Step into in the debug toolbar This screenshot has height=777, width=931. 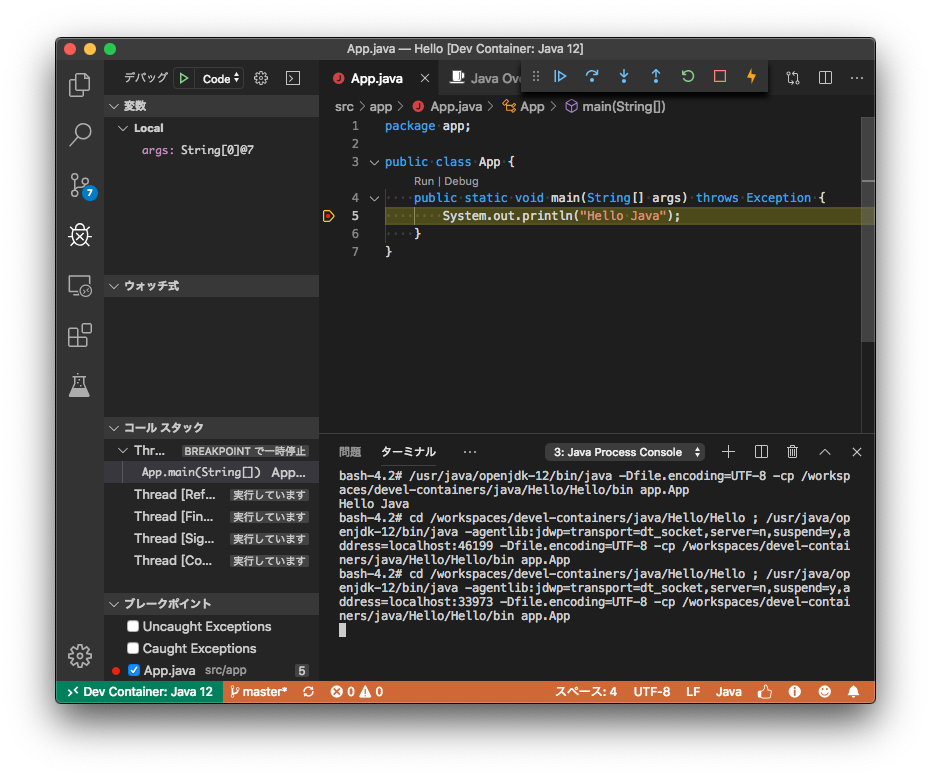tap(623, 77)
